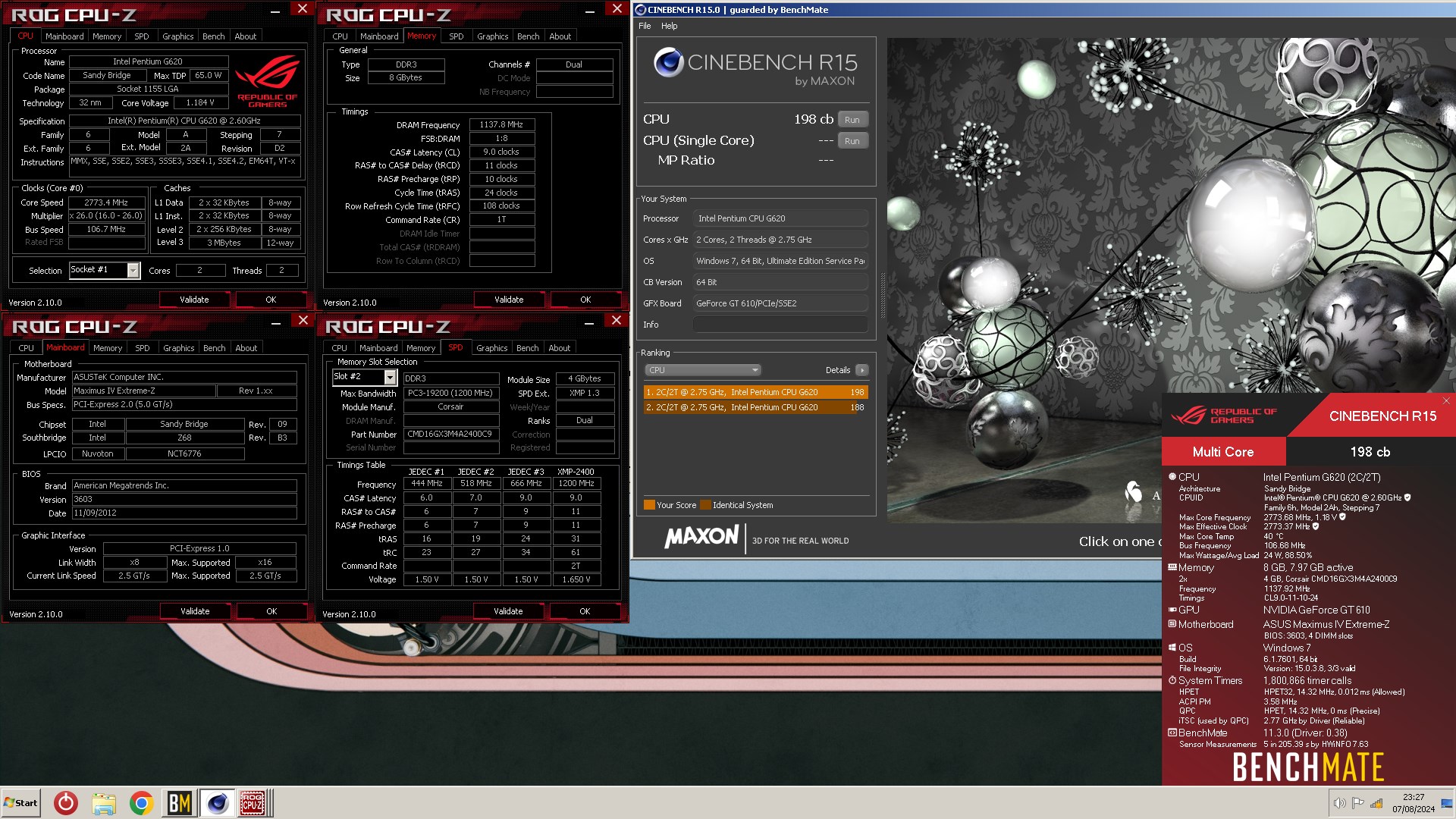Minimize the Memory-tab CPU-Z window
Viewport: 1456px width, 819px height.
(x=589, y=11)
